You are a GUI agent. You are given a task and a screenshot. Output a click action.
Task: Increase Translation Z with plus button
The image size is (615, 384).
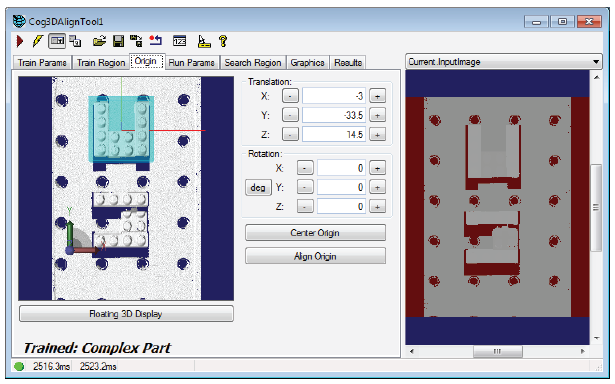(377, 134)
